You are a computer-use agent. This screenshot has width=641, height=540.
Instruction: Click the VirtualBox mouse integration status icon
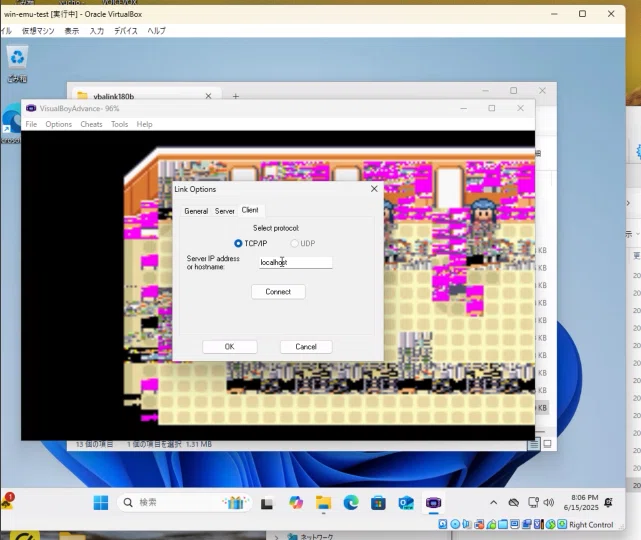tap(550, 524)
